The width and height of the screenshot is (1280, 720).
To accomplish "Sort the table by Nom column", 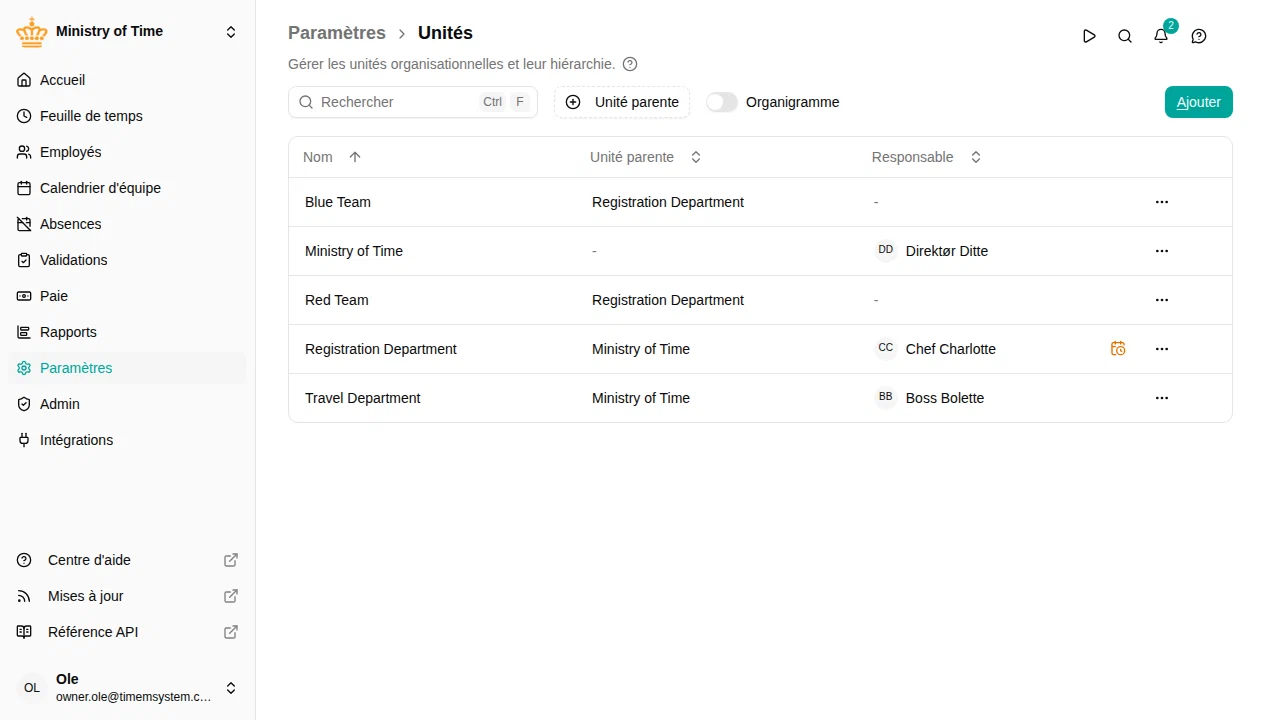I will [332, 157].
